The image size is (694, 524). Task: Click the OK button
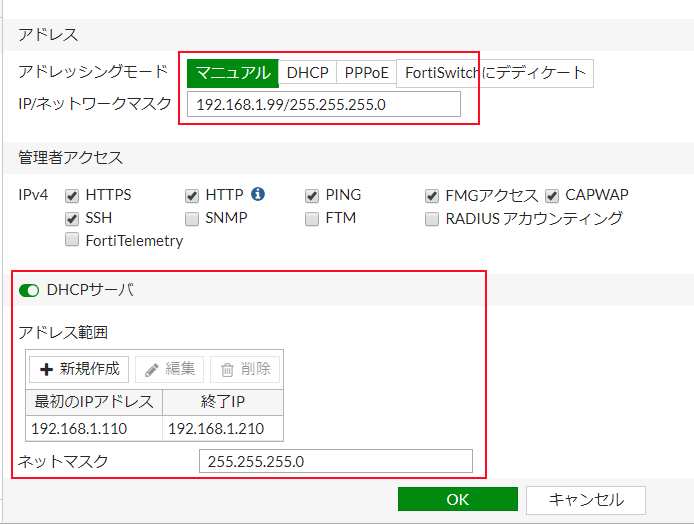point(458,500)
